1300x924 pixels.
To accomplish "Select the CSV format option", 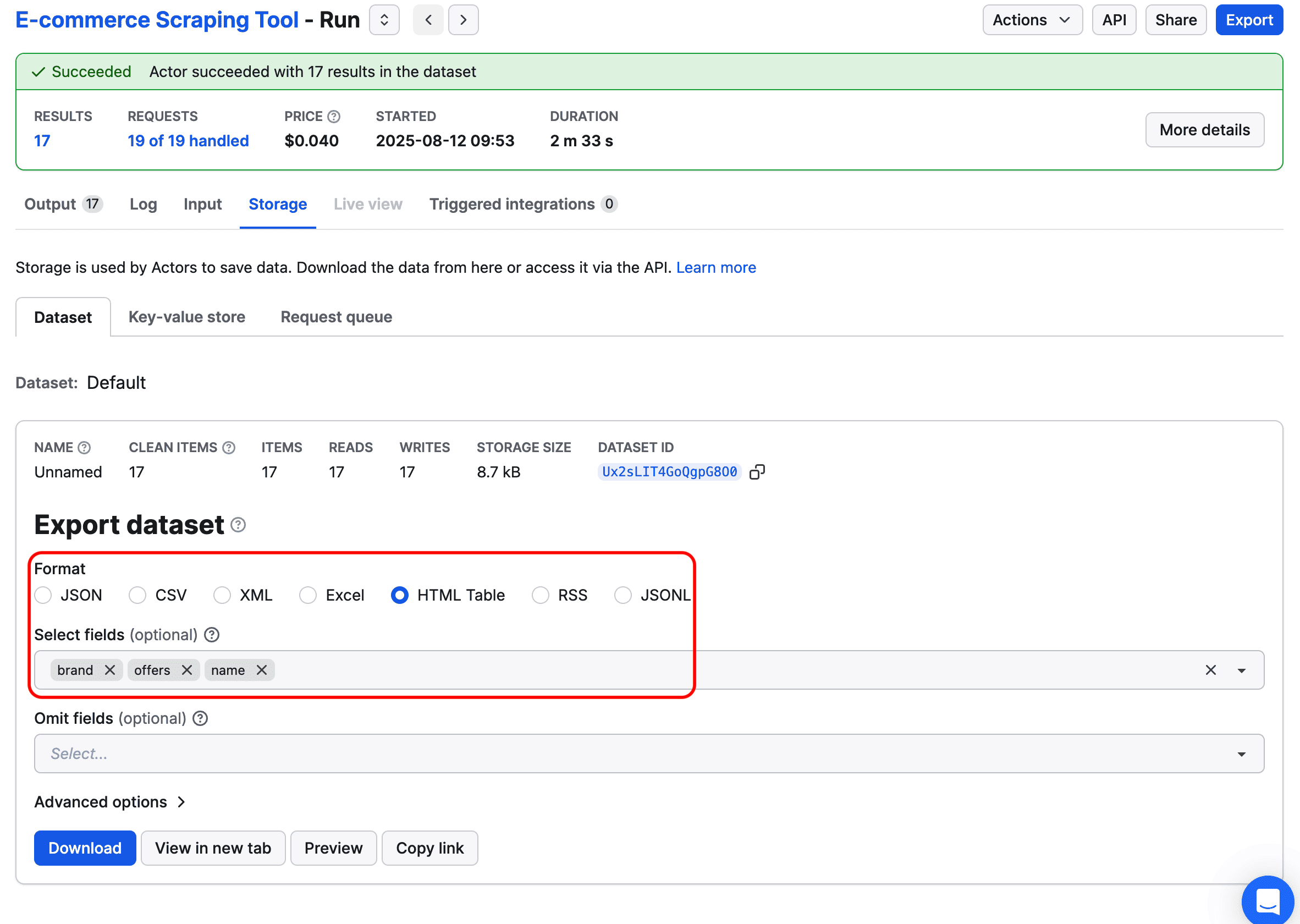I will tap(158, 595).
